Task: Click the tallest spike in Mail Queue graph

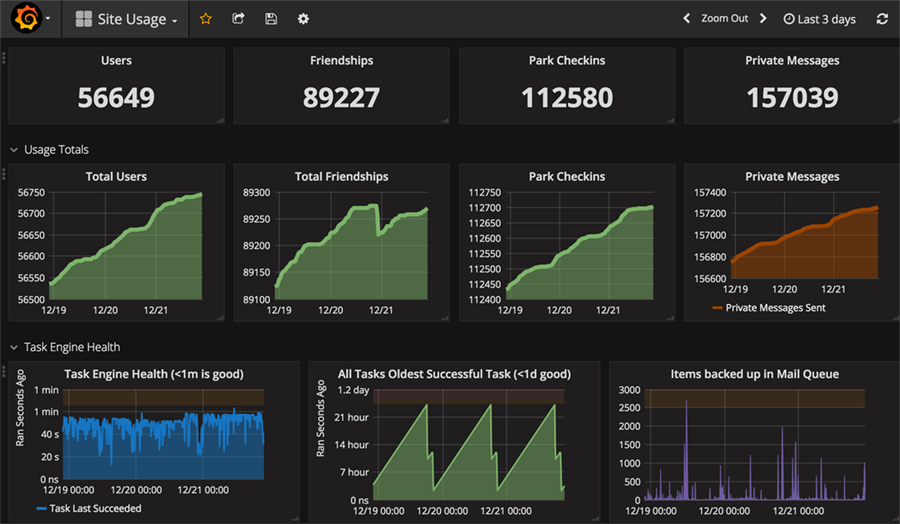Action: 686,448
